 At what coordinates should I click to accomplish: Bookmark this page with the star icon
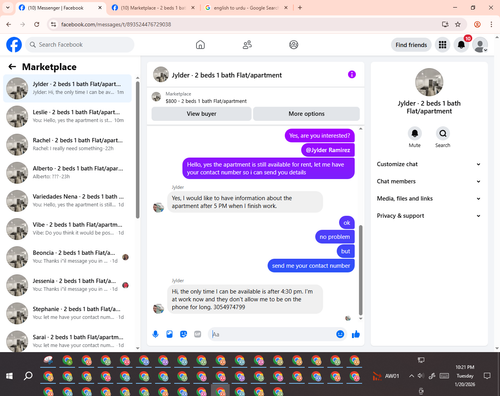click(x=458, y=24)
